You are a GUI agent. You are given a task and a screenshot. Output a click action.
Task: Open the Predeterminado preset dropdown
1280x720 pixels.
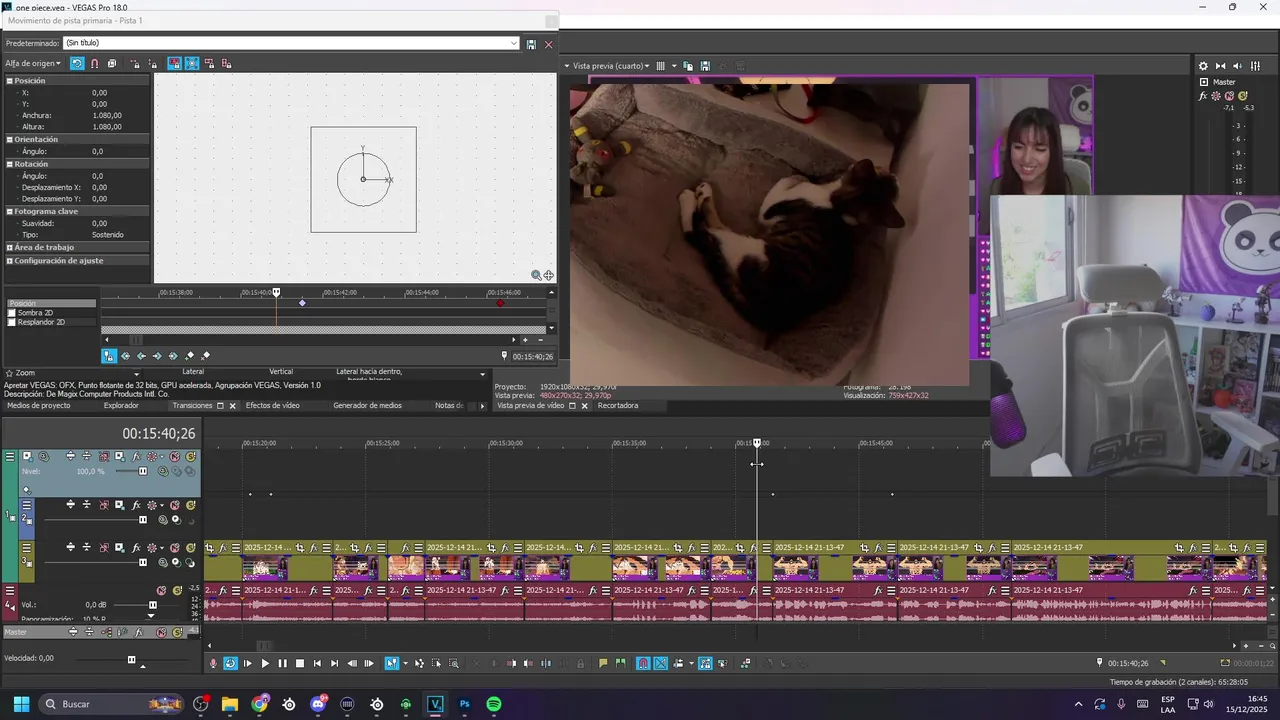514,44
